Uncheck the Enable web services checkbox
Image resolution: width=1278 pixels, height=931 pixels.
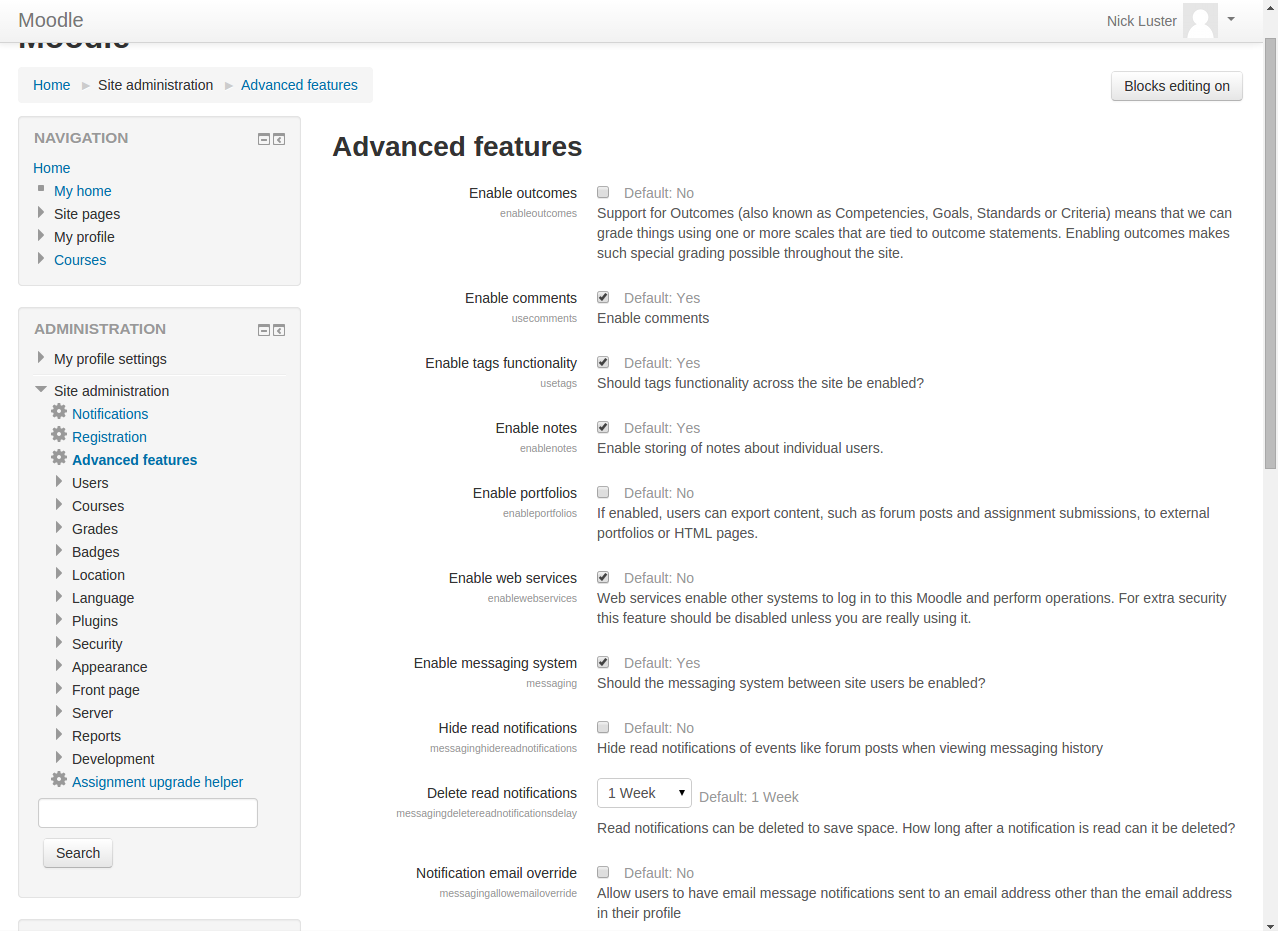[x=603, y=577]
